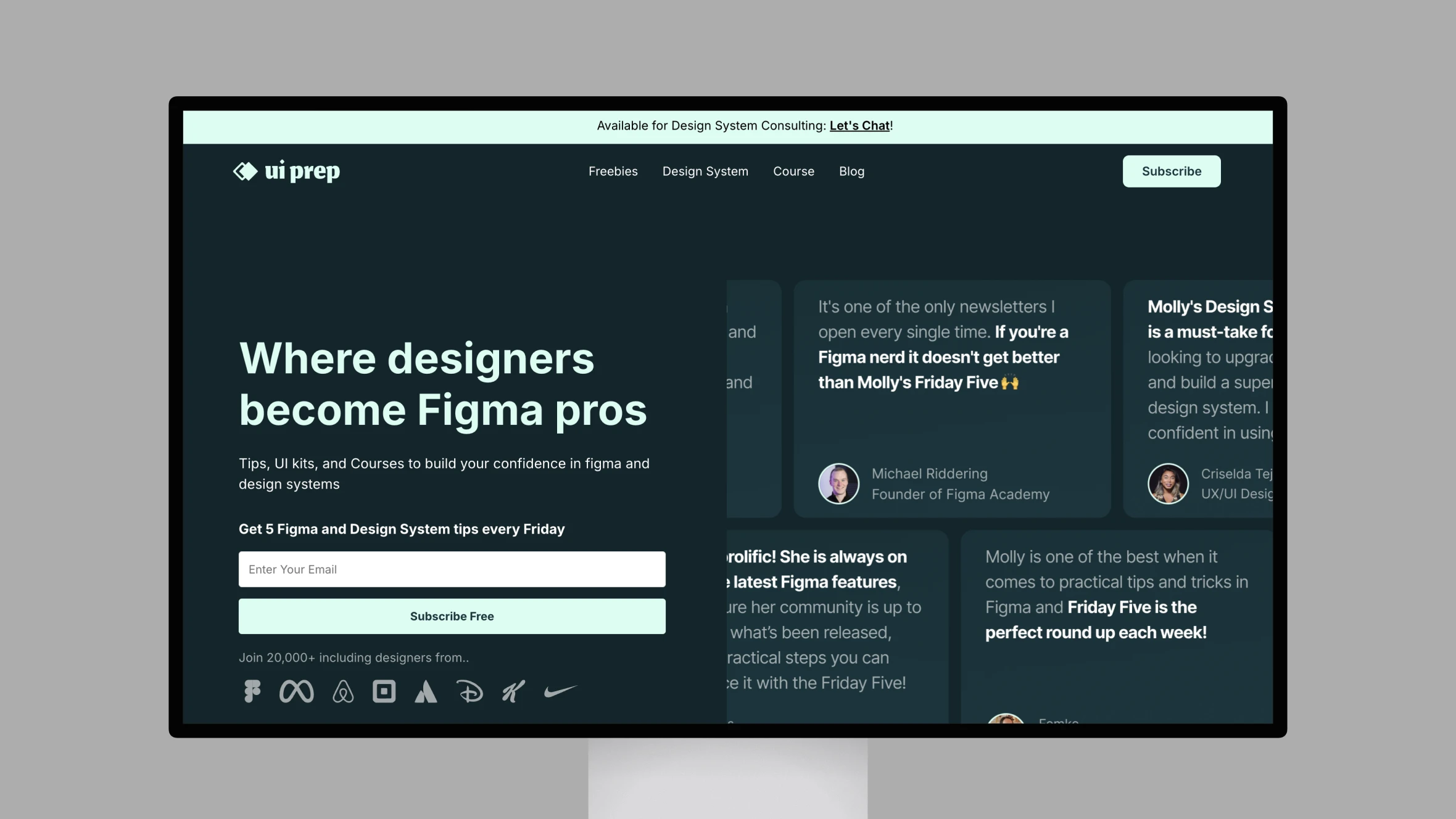1456x819 pixels.
Task: Click the Subscribe button in navbar
Action: pos(1172,171)
